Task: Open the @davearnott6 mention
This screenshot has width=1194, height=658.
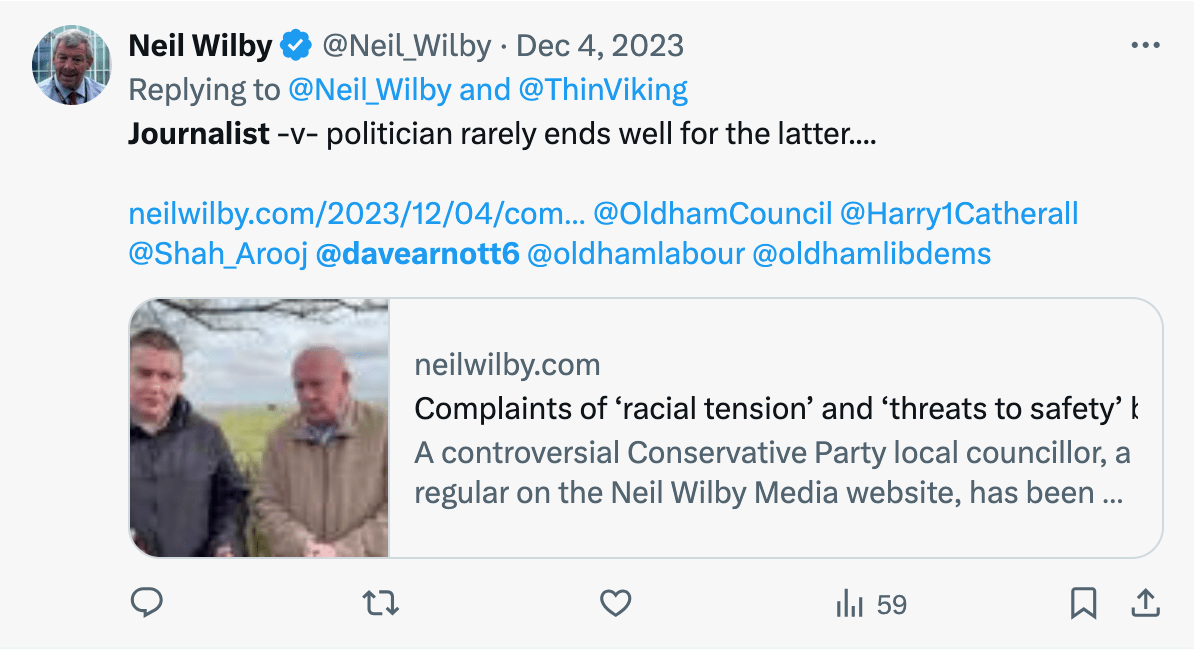Action: pyautogui.click(x=417, y=254)
